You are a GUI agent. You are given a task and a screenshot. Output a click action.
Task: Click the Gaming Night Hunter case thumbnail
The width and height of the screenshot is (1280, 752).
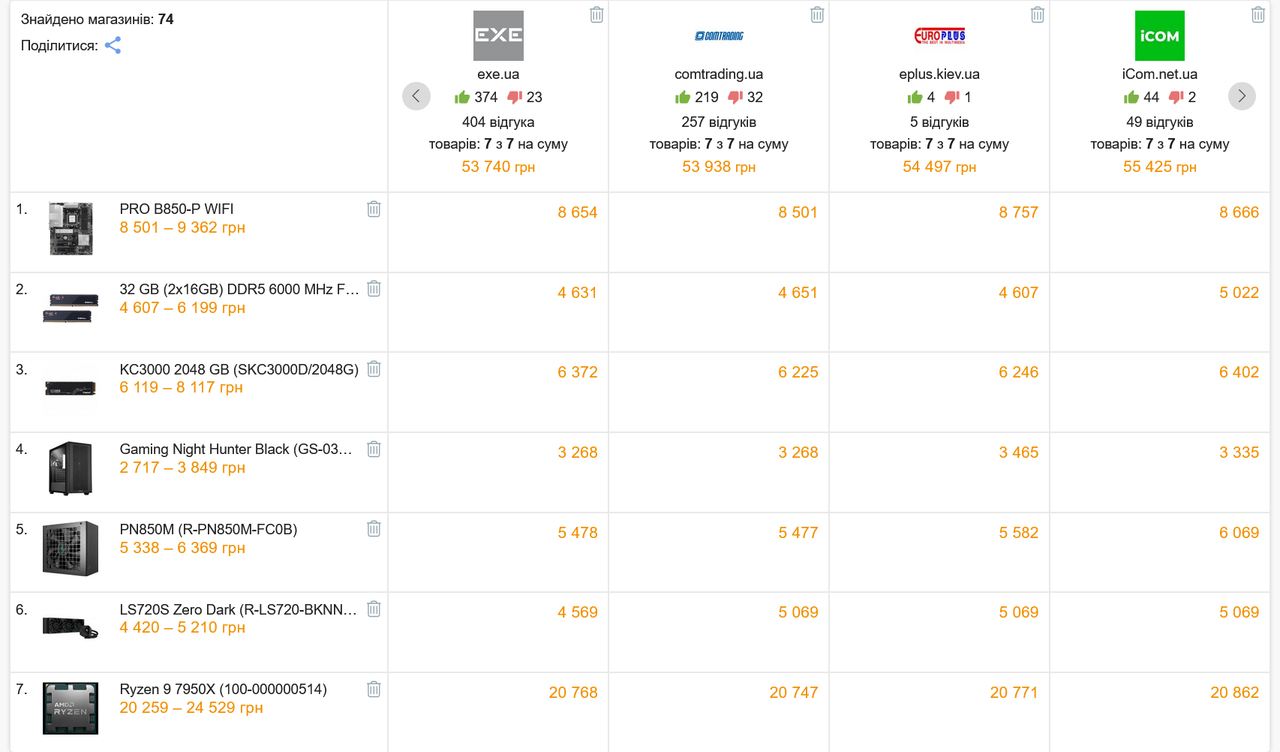71,468
